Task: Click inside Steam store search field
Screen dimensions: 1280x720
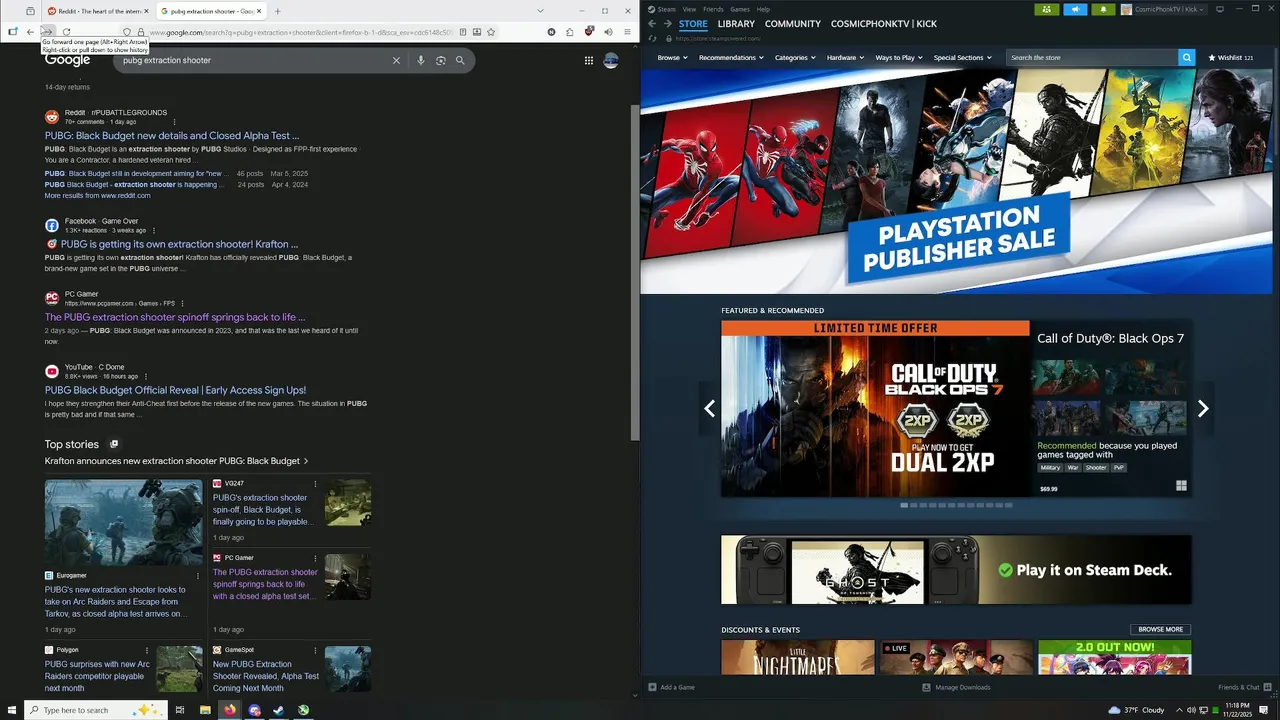Action: (1092, 57)
